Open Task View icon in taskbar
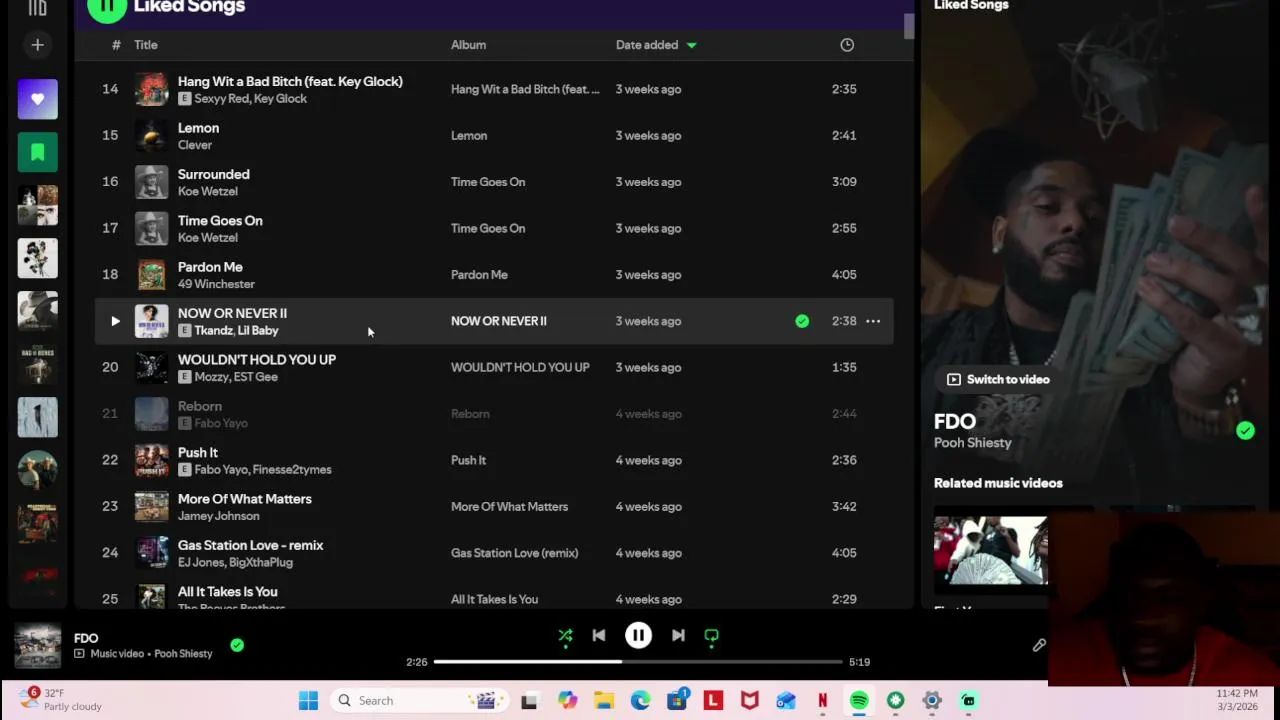 click(x=529, y=701)
